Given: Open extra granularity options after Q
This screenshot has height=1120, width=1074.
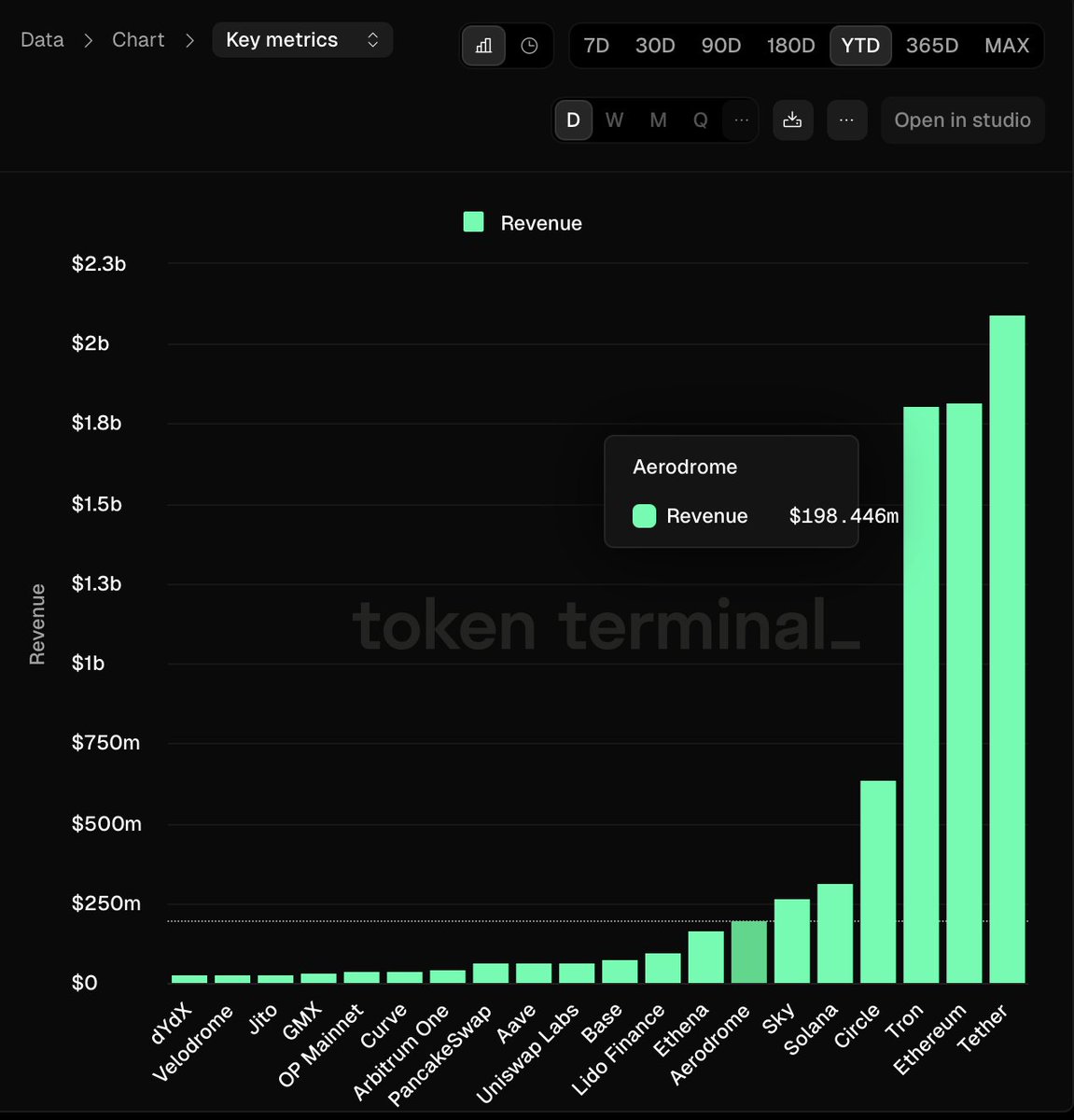Looking at the screenshot, I should pyautogui.click(x=741, y=119).
